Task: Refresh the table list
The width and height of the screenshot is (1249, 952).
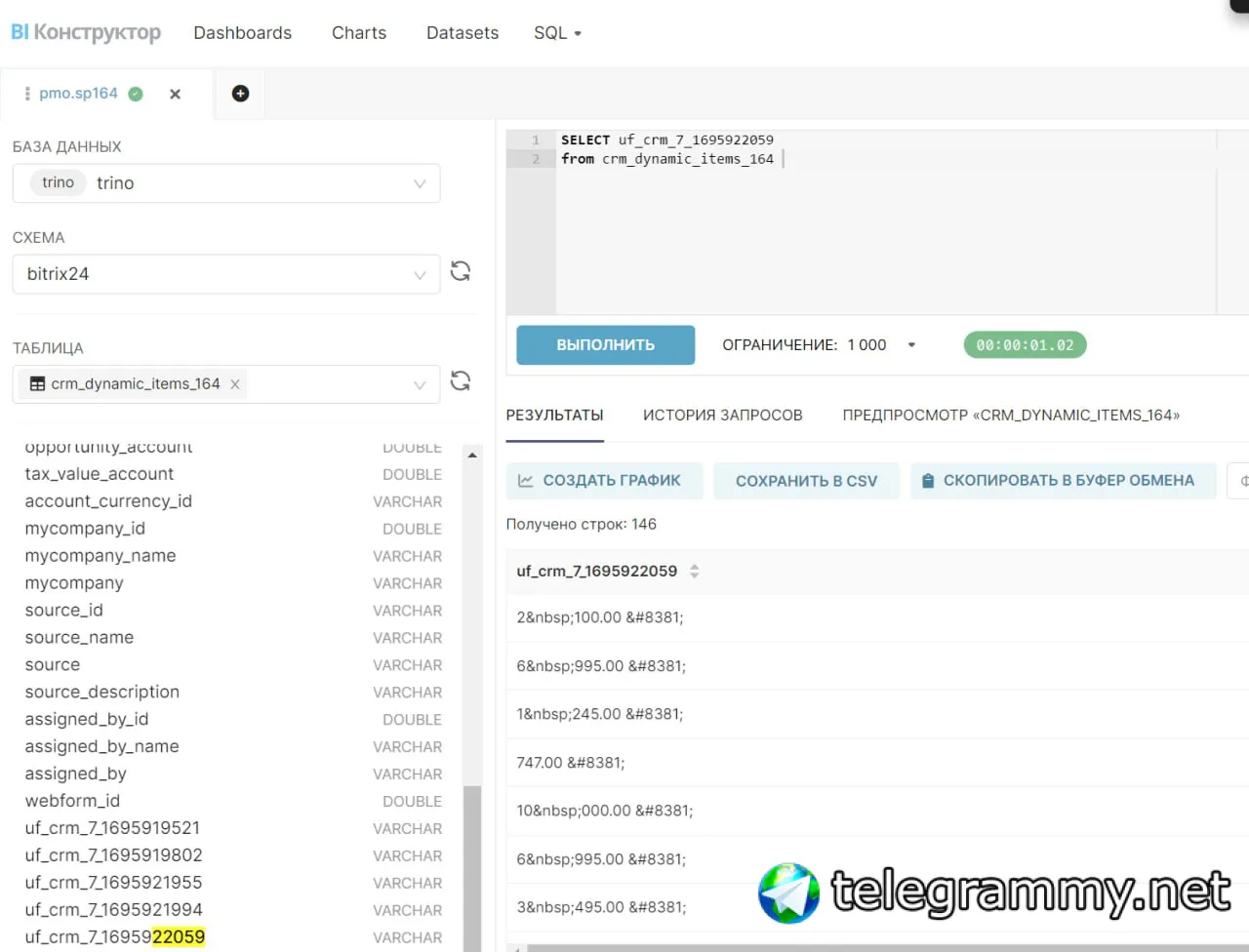Action: pyautogui.click(x=461, y=381)
